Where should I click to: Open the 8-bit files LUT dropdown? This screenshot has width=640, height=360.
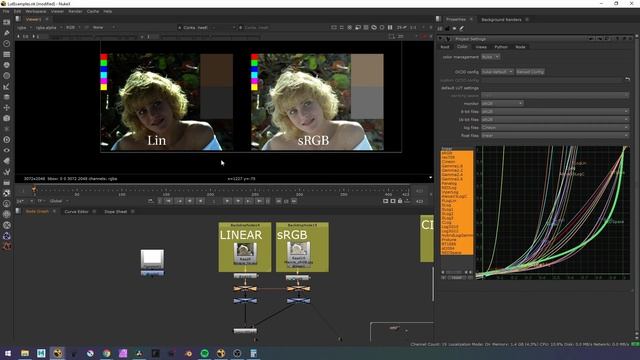(555, 111)
